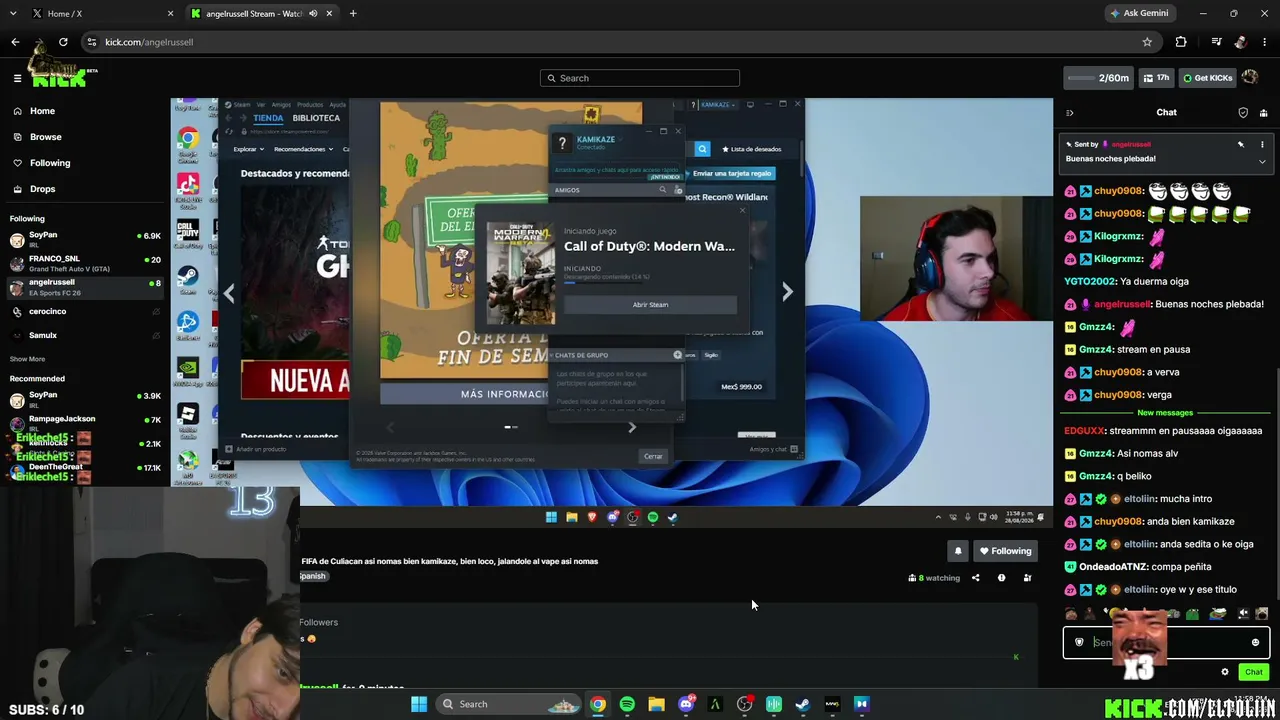Open the green waveform app on taskbar

click(774, 704)
